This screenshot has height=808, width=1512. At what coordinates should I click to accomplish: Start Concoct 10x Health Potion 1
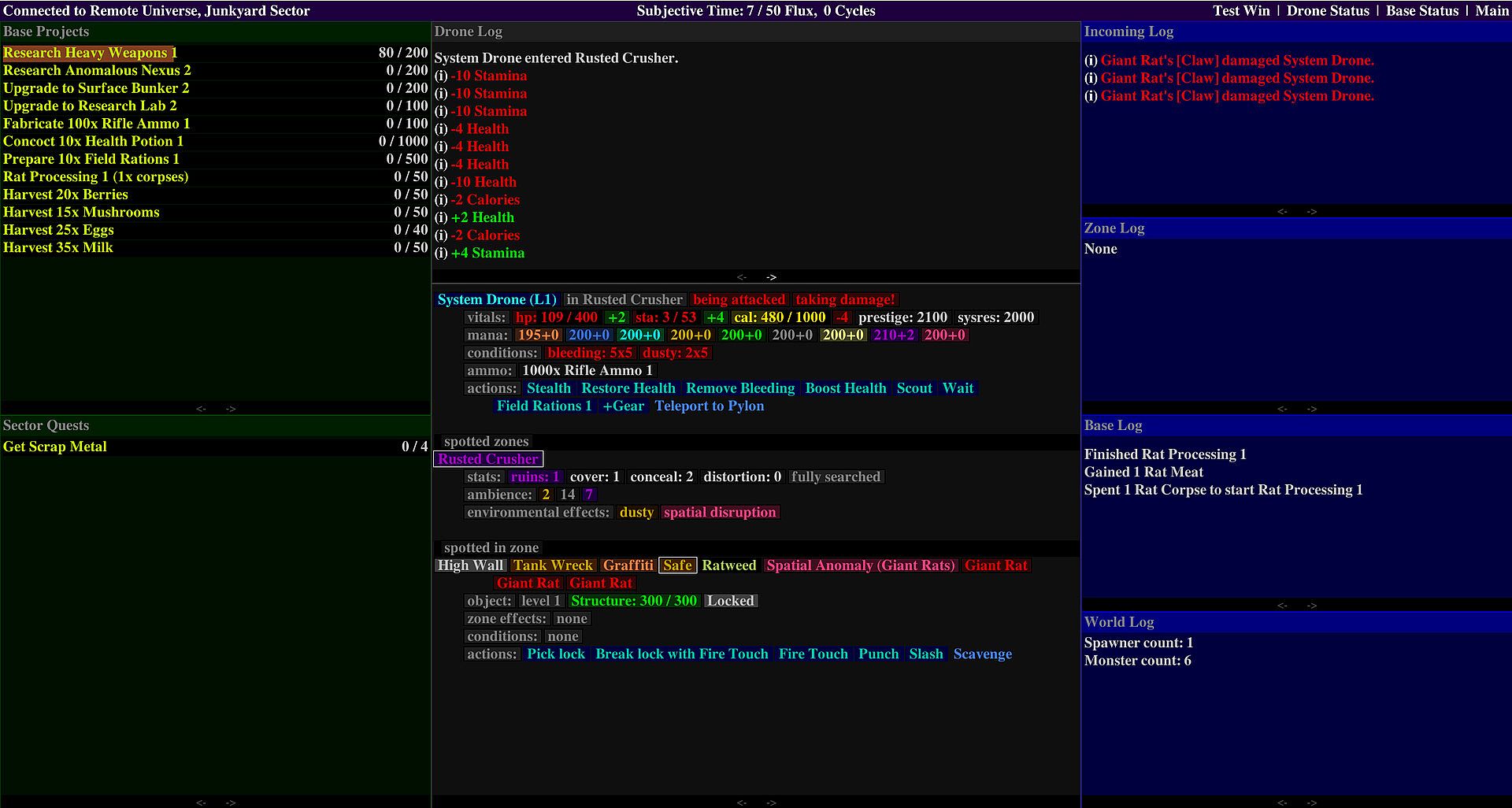pos(93,141)
